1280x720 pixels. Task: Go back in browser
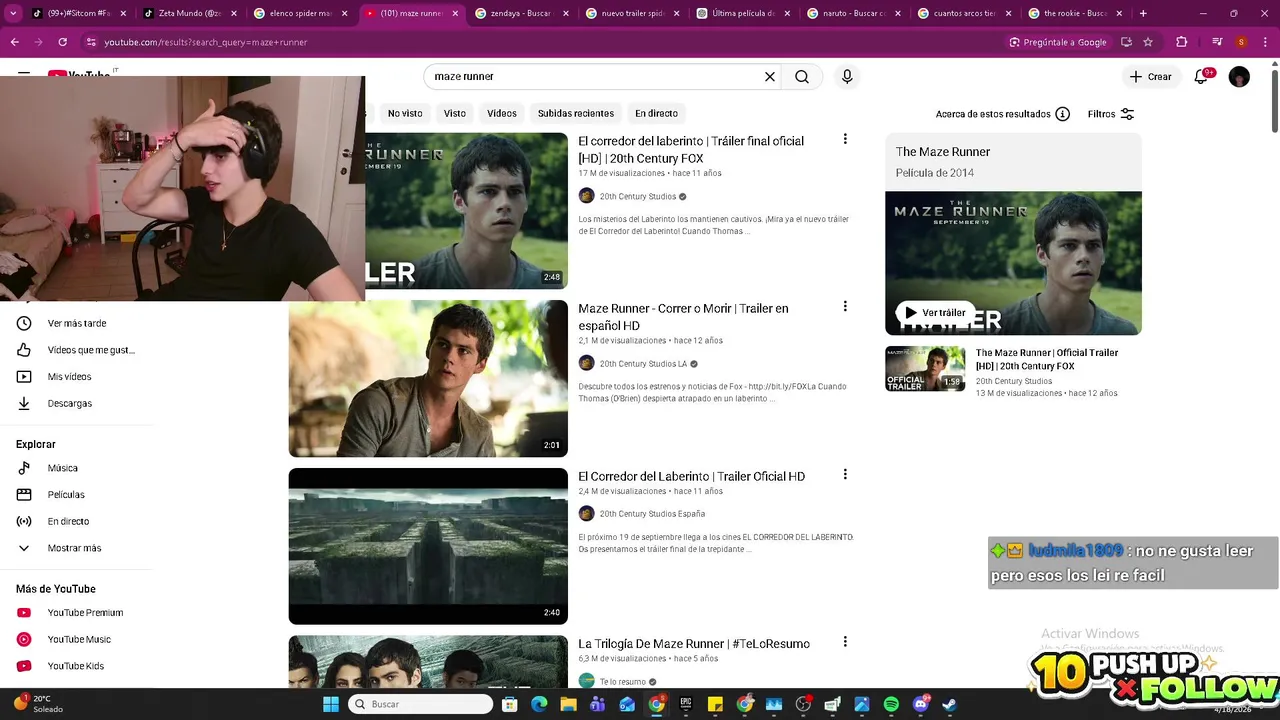pos(14,42)
